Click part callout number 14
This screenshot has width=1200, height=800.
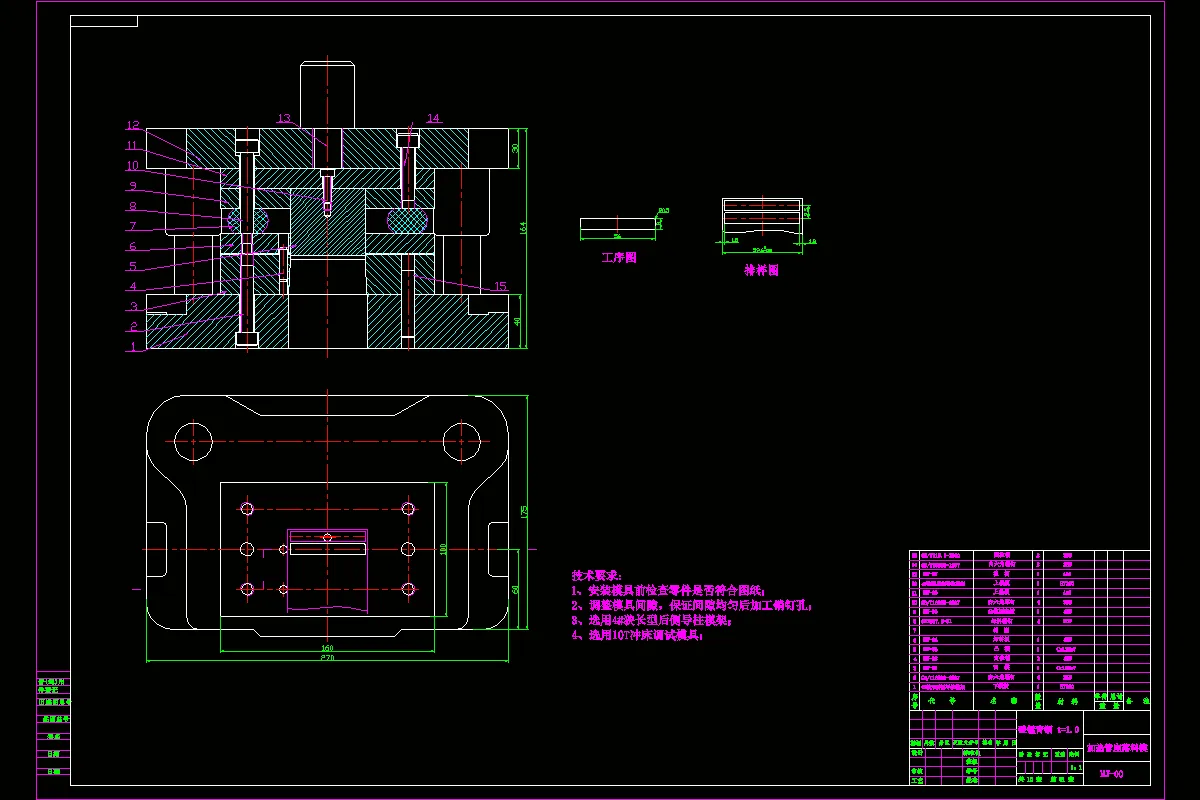(433, 118)
